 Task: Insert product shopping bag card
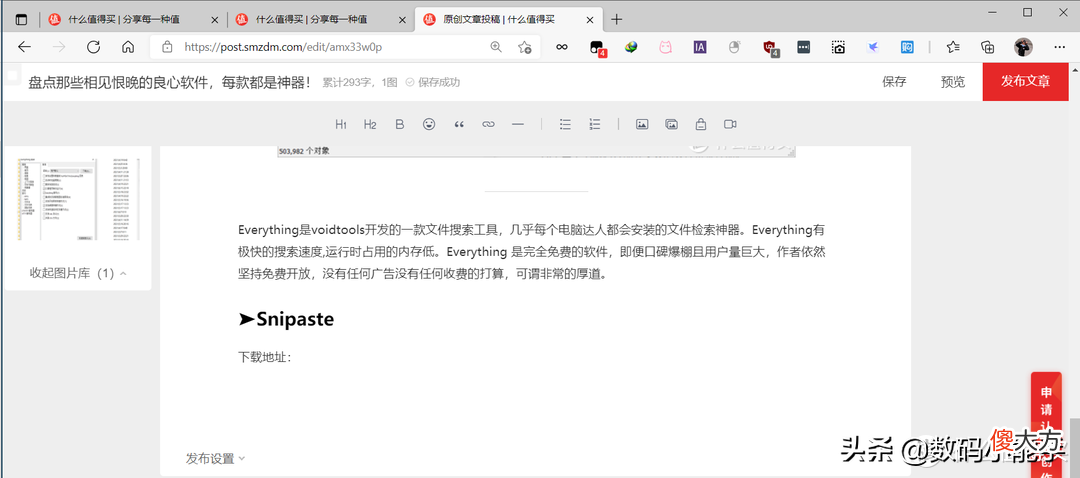click(701, 124)
